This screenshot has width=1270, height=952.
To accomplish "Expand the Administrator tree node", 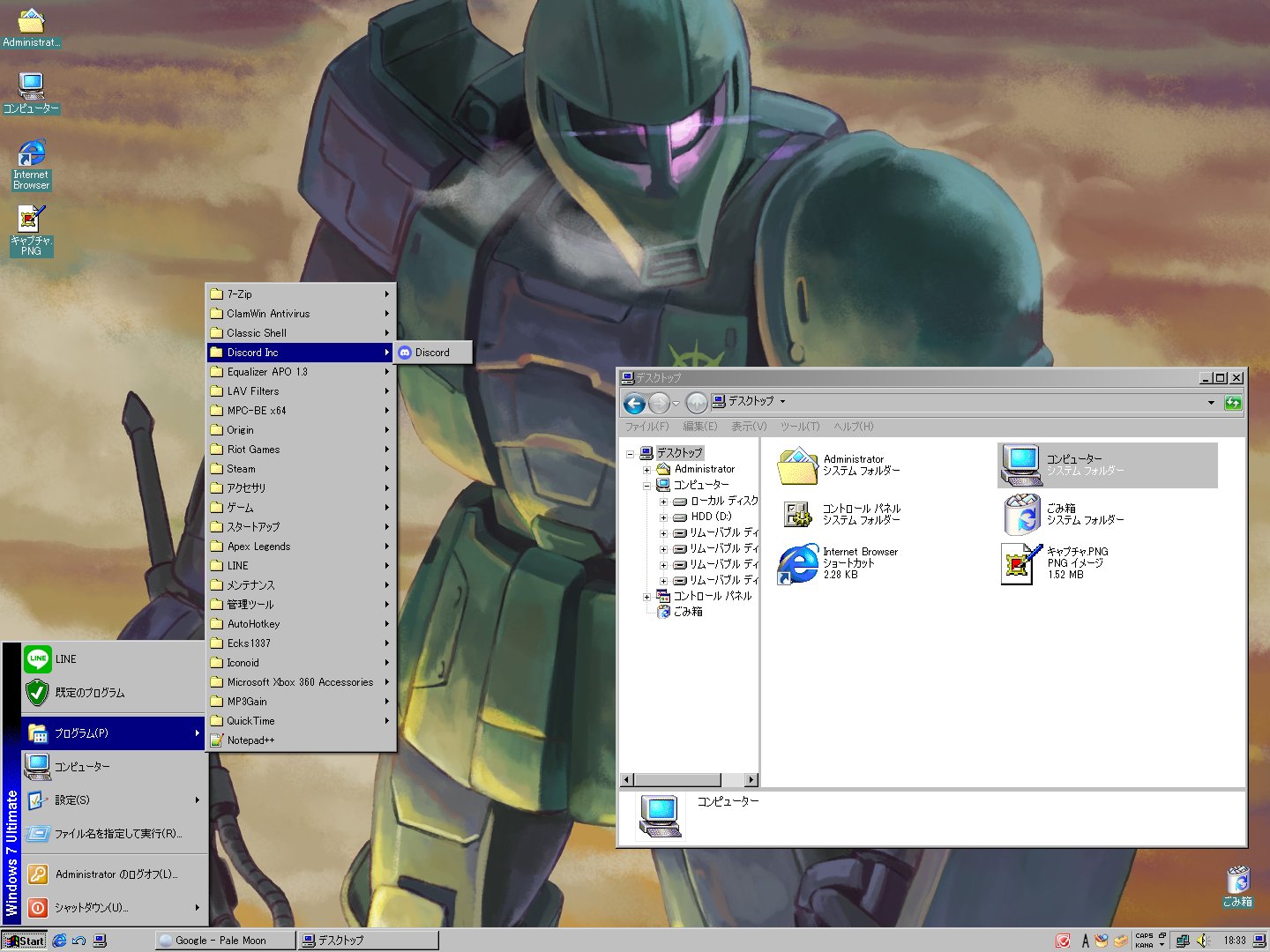I will coord(646,470).
